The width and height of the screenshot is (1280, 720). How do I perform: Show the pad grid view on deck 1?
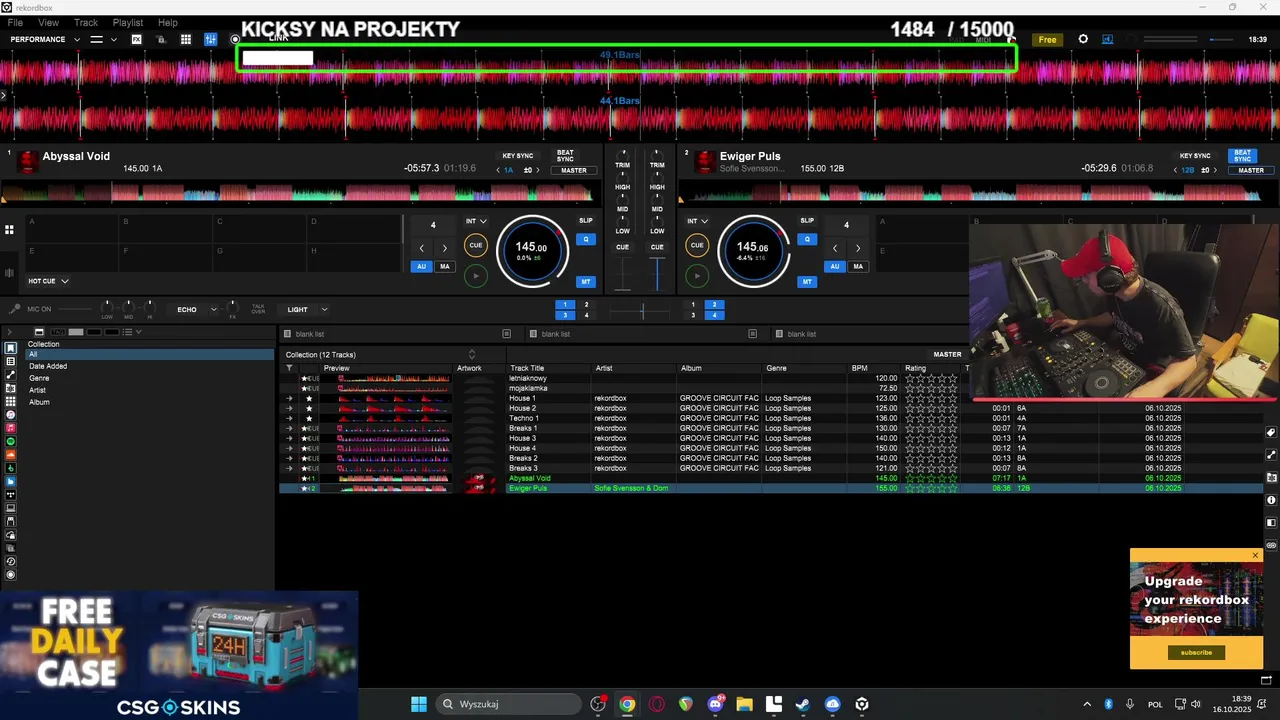pyautogui.click(x=9, y=230)
